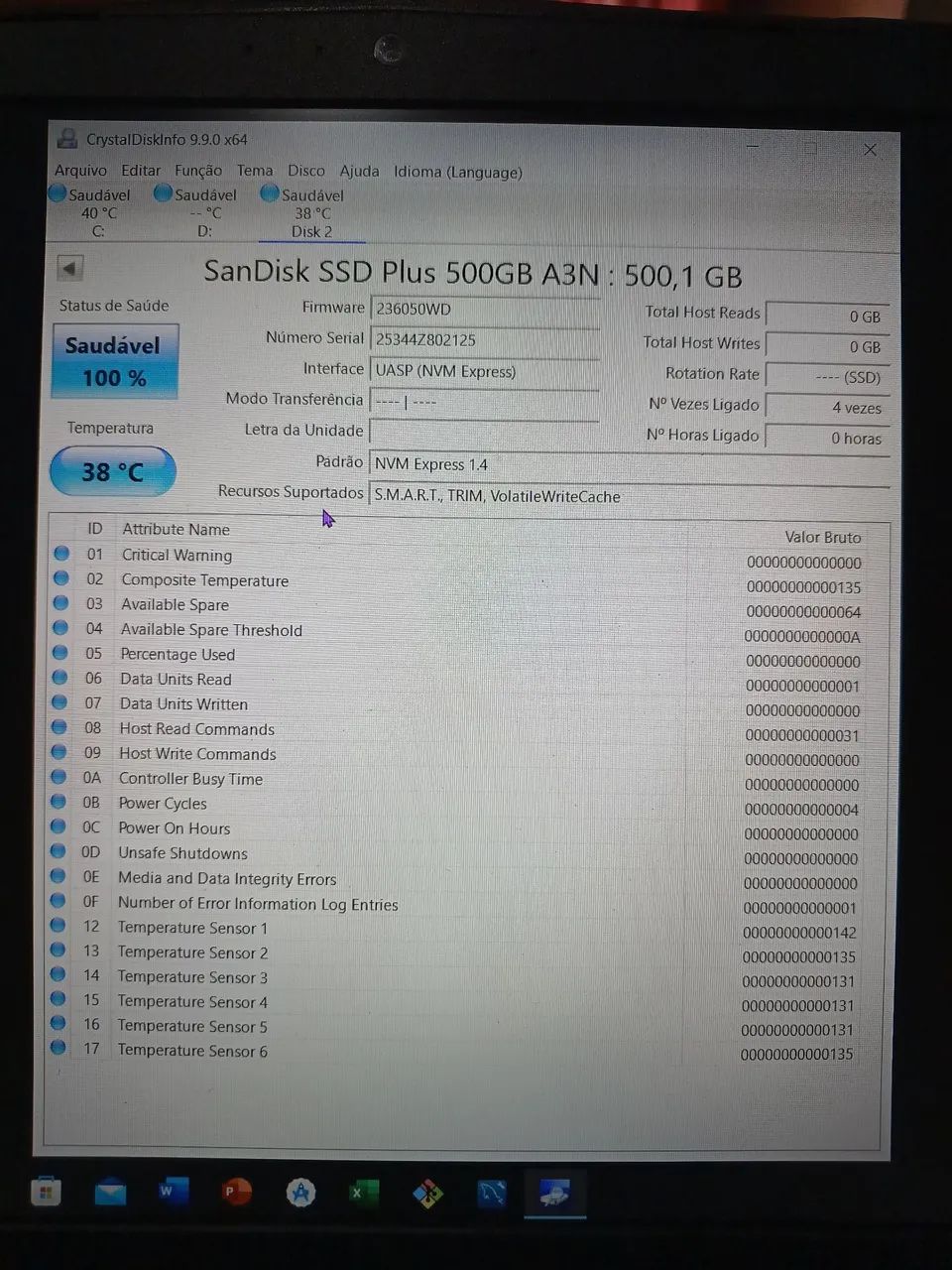Viewport: 952px width, 1270px height.
Task: Click the blue status icon for Data Units Read
Action: coord(60,677)
